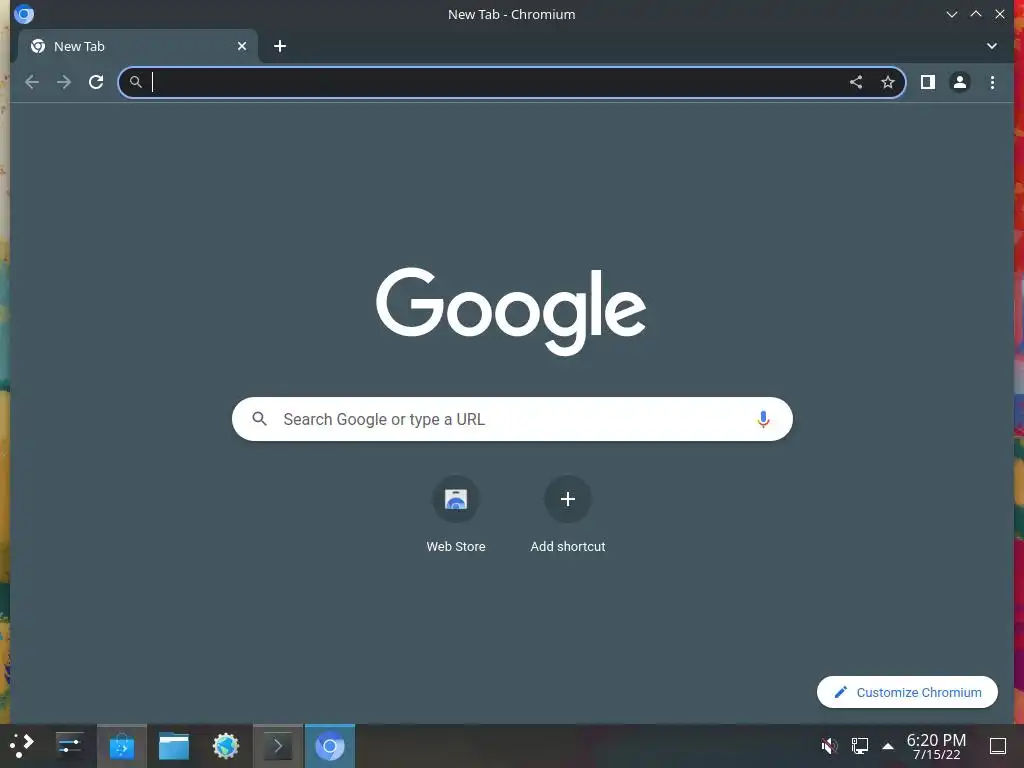Open the file manager folder icon

tap(174, 746)
